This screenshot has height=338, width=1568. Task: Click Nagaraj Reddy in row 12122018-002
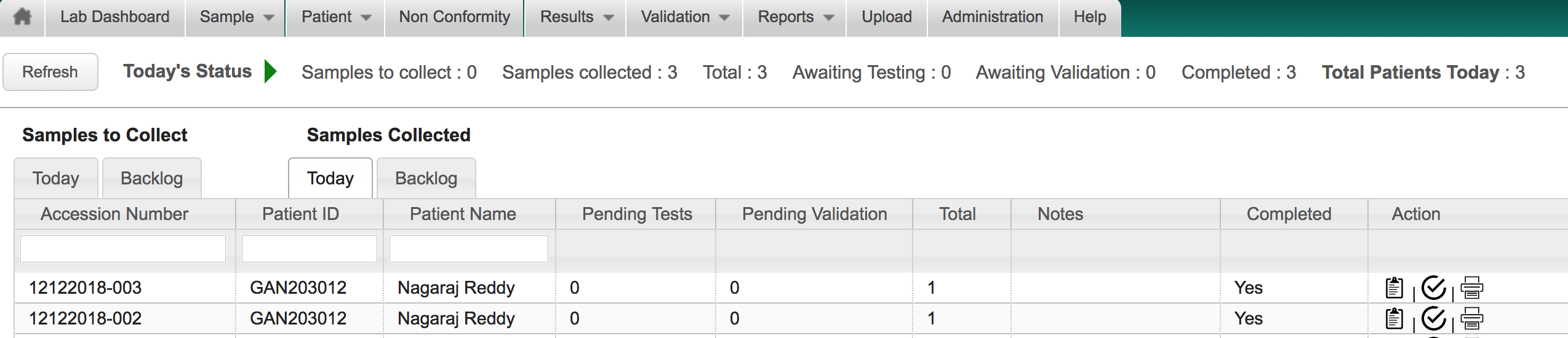(456, 318)
